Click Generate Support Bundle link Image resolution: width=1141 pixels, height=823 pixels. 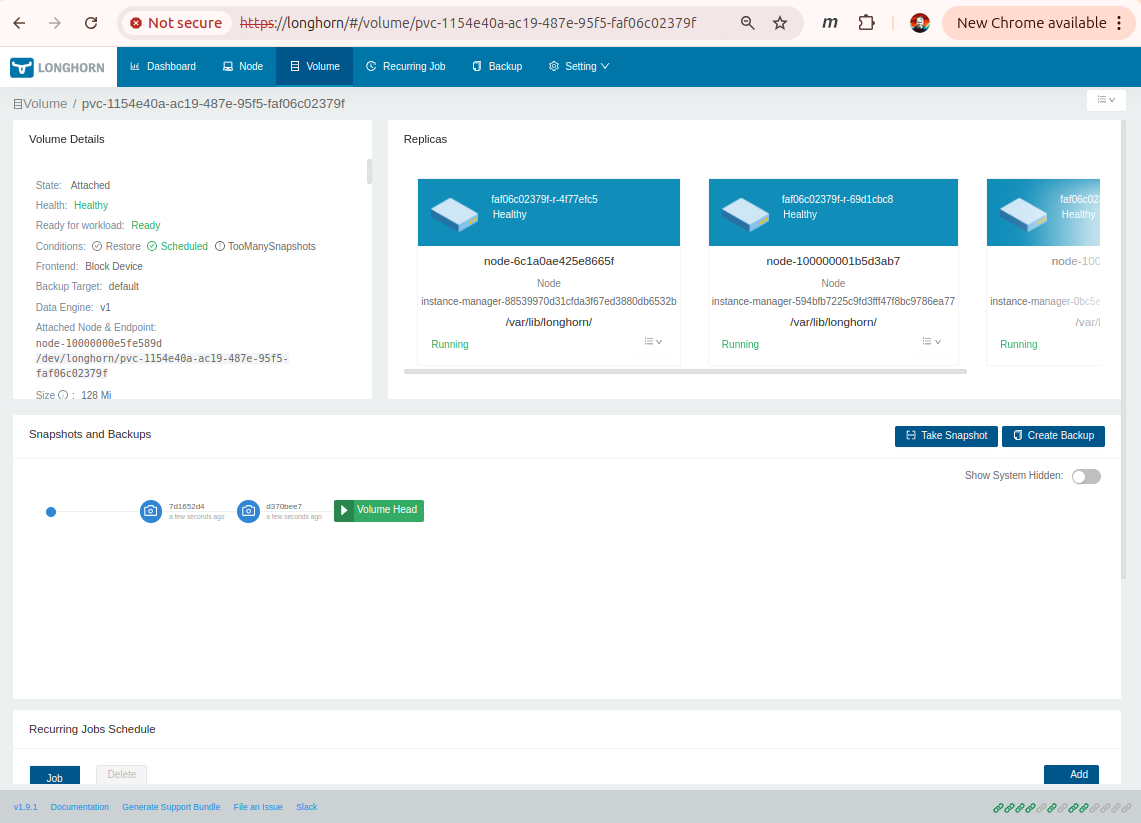pos(171,807)
